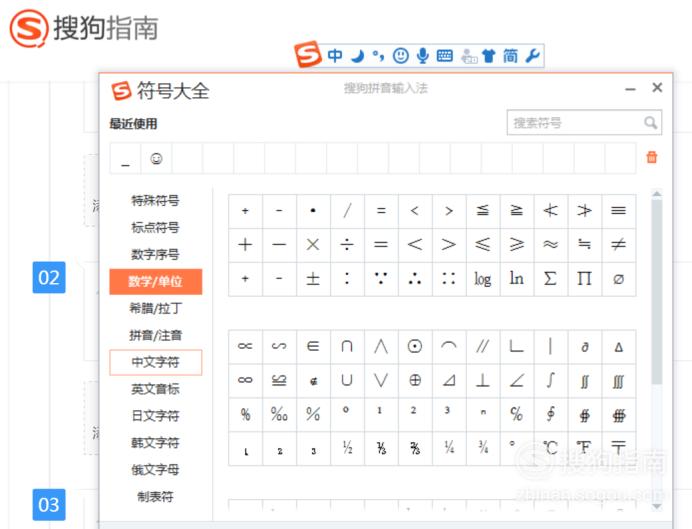Insert the integral ∫ symbol
This screenshot has width=692, height=529.
click(550, 380)
